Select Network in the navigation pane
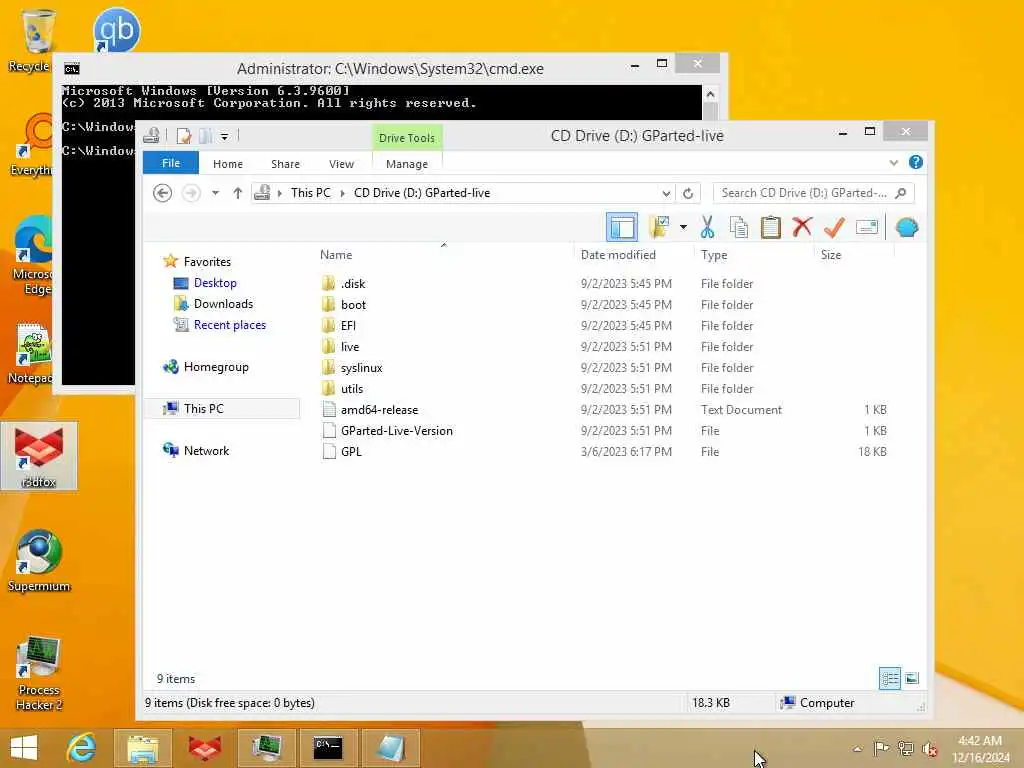 pyautogui.click(x=206, y=451)
